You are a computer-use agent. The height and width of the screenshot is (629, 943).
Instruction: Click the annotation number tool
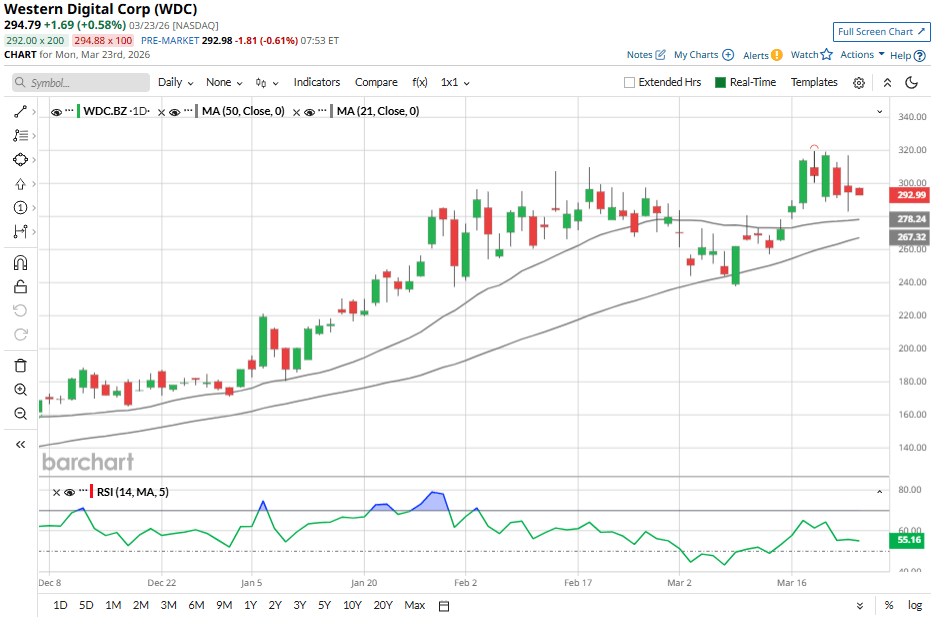tap(20, 207)
